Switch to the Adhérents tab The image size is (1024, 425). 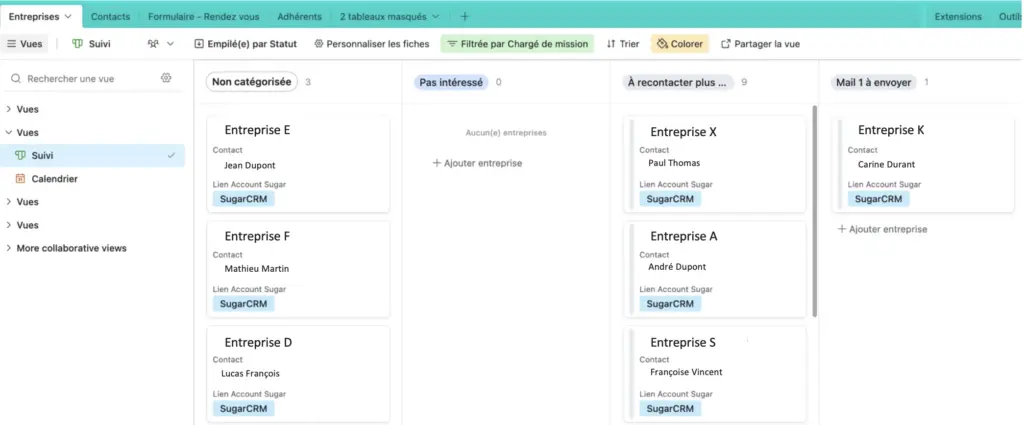click(x=299, y=16)
